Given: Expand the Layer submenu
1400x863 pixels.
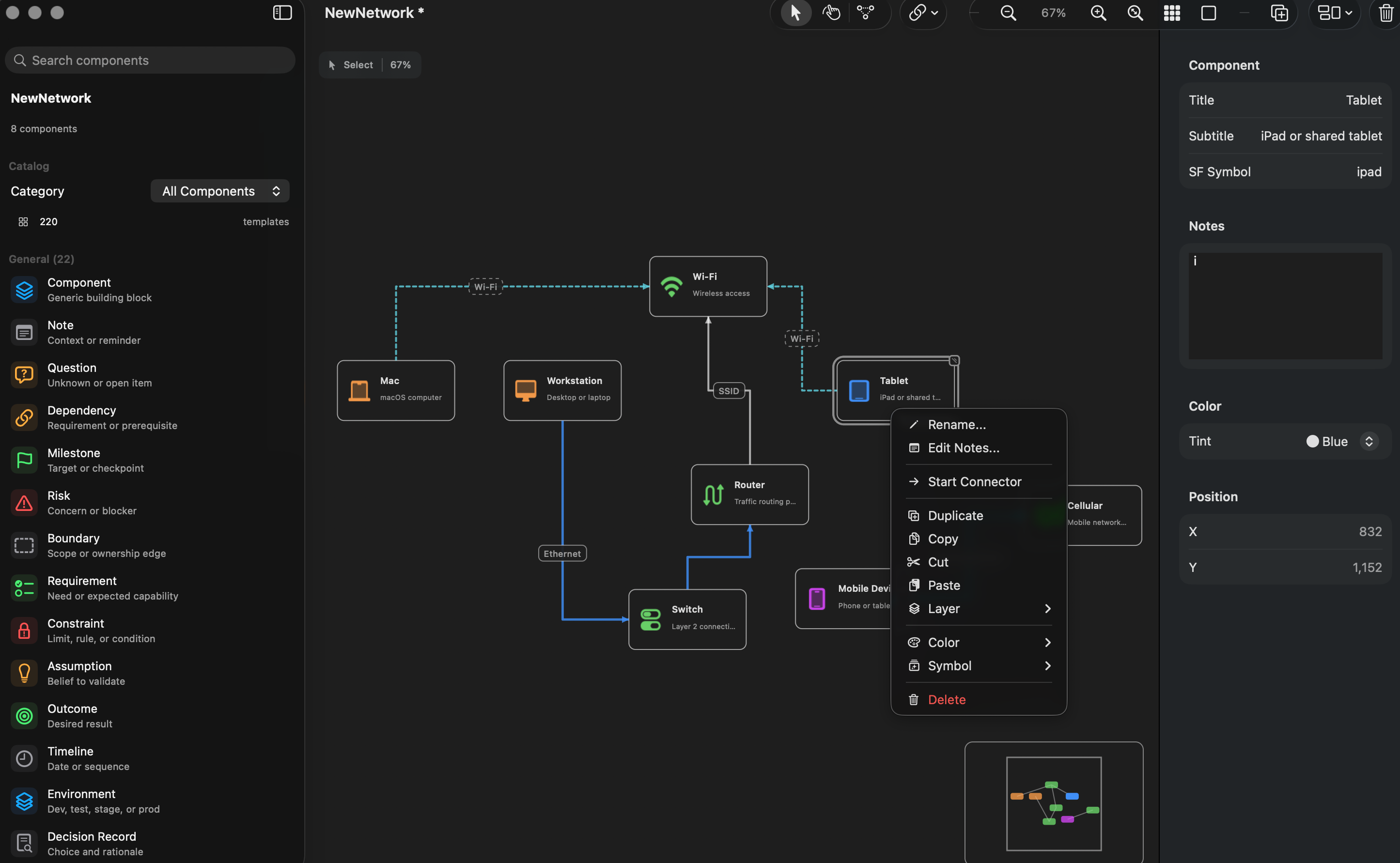Looking at the screenshot, I should coord(979,608).
